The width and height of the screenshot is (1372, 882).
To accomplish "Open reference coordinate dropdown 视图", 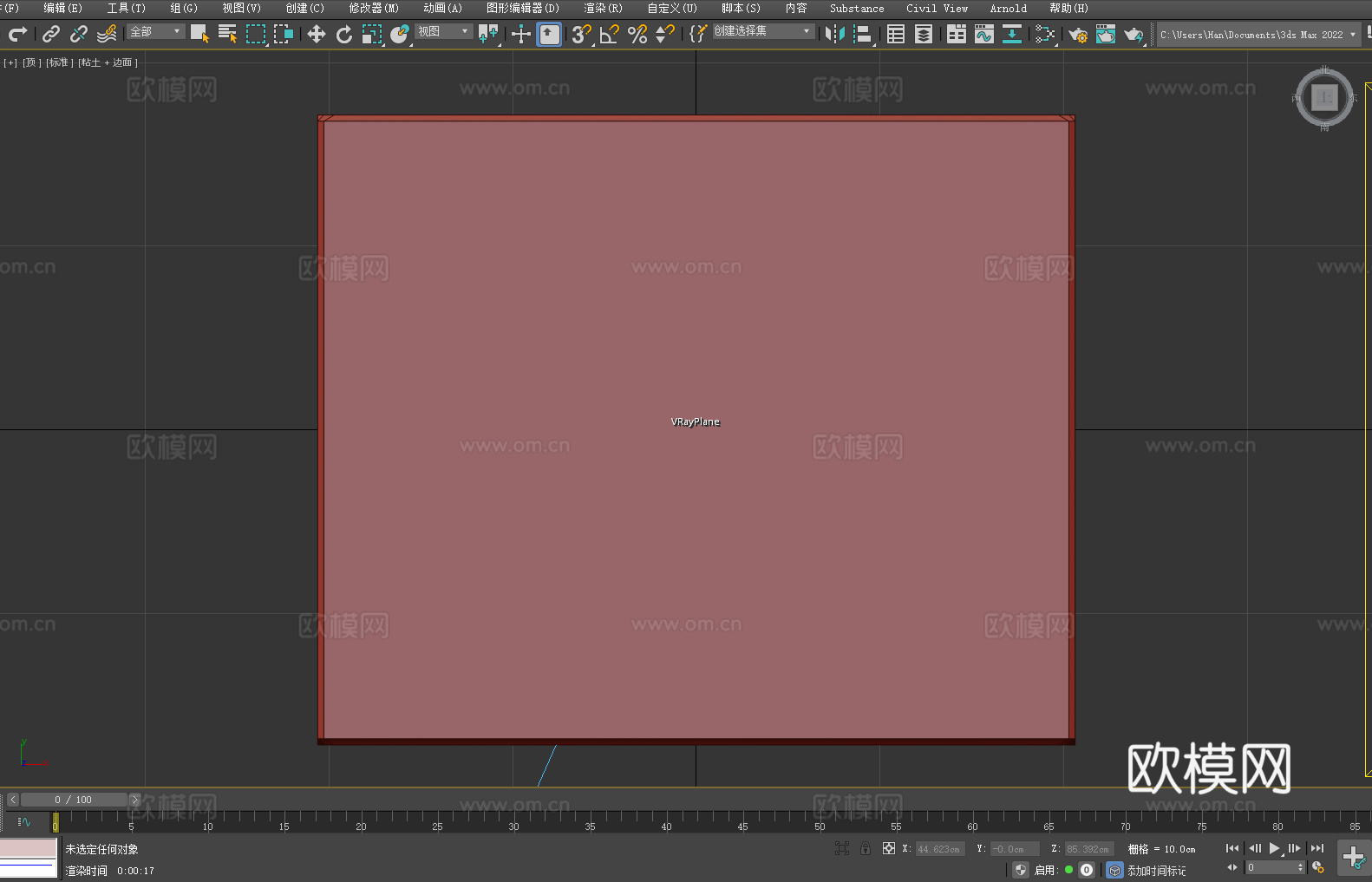I will (x=443, y=31).
